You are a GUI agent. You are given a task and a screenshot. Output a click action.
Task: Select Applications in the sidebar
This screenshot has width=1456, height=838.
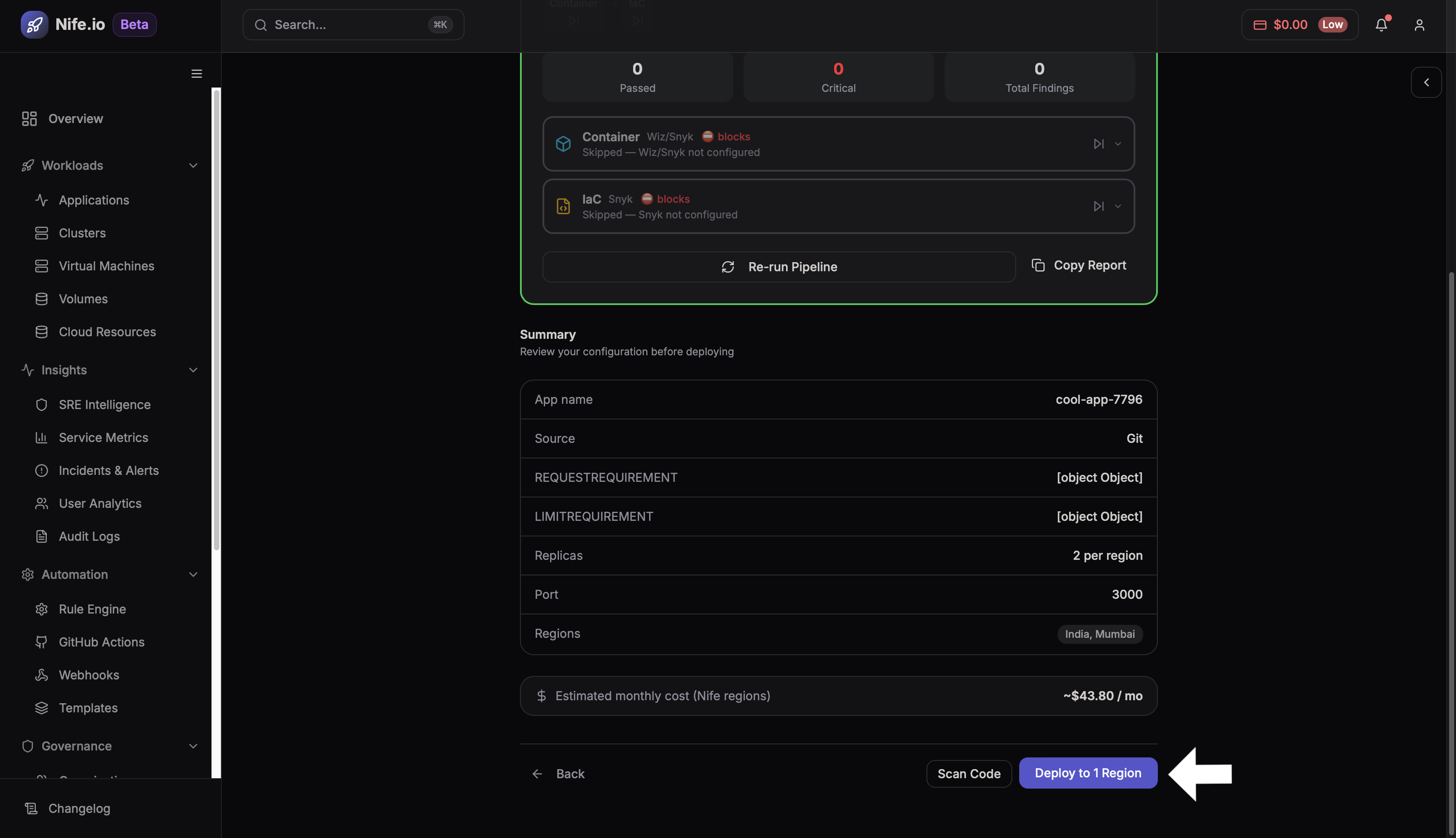click(x=94, y=200)
